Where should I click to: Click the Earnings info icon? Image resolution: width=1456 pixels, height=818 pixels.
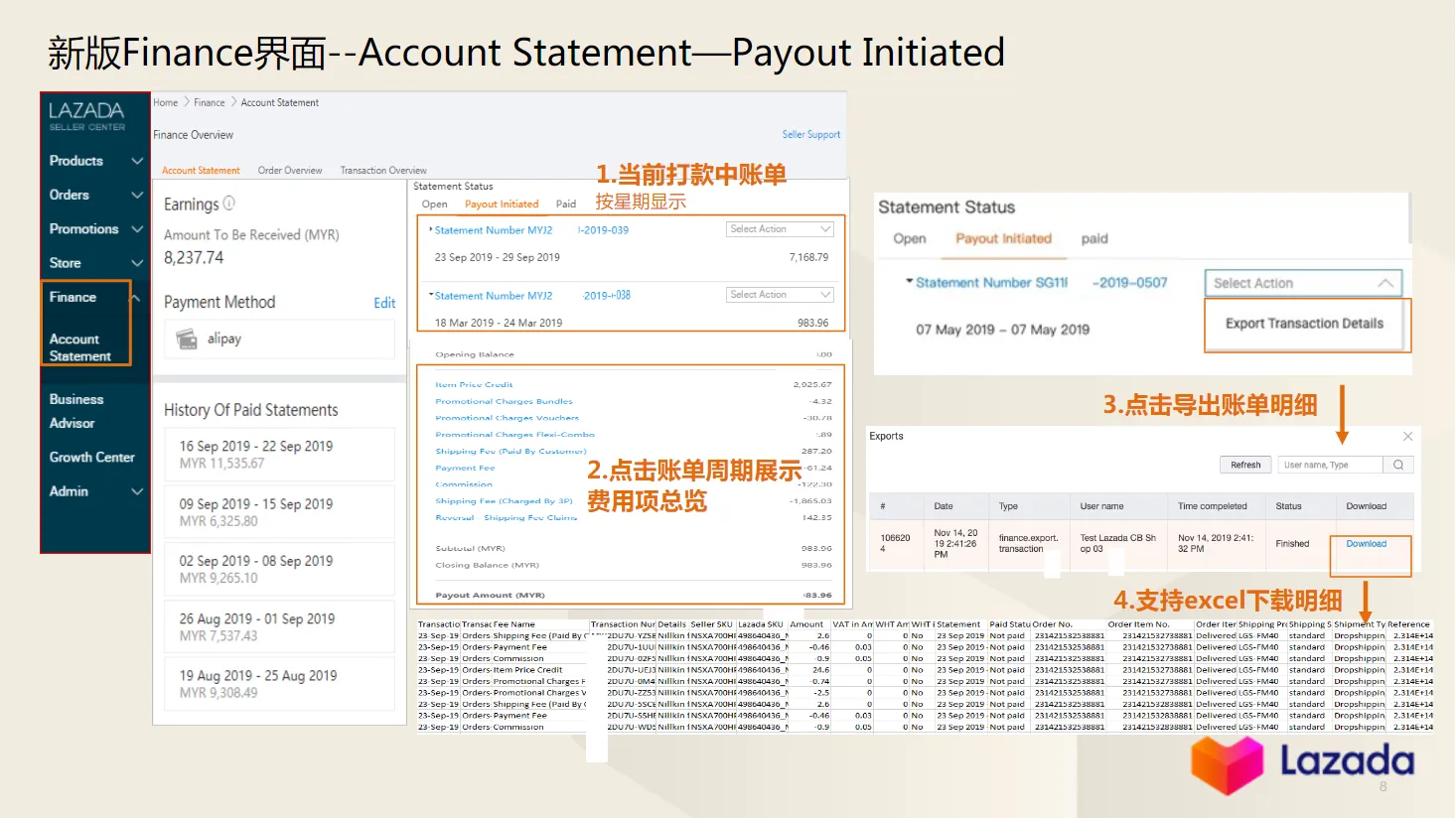coord(229,204)
